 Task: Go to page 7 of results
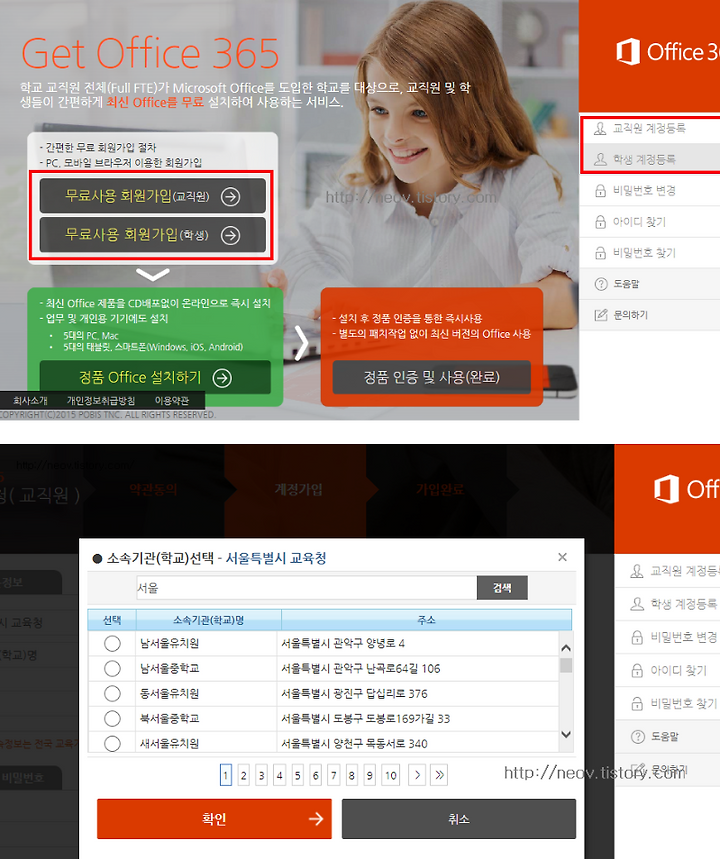[334, 775]
